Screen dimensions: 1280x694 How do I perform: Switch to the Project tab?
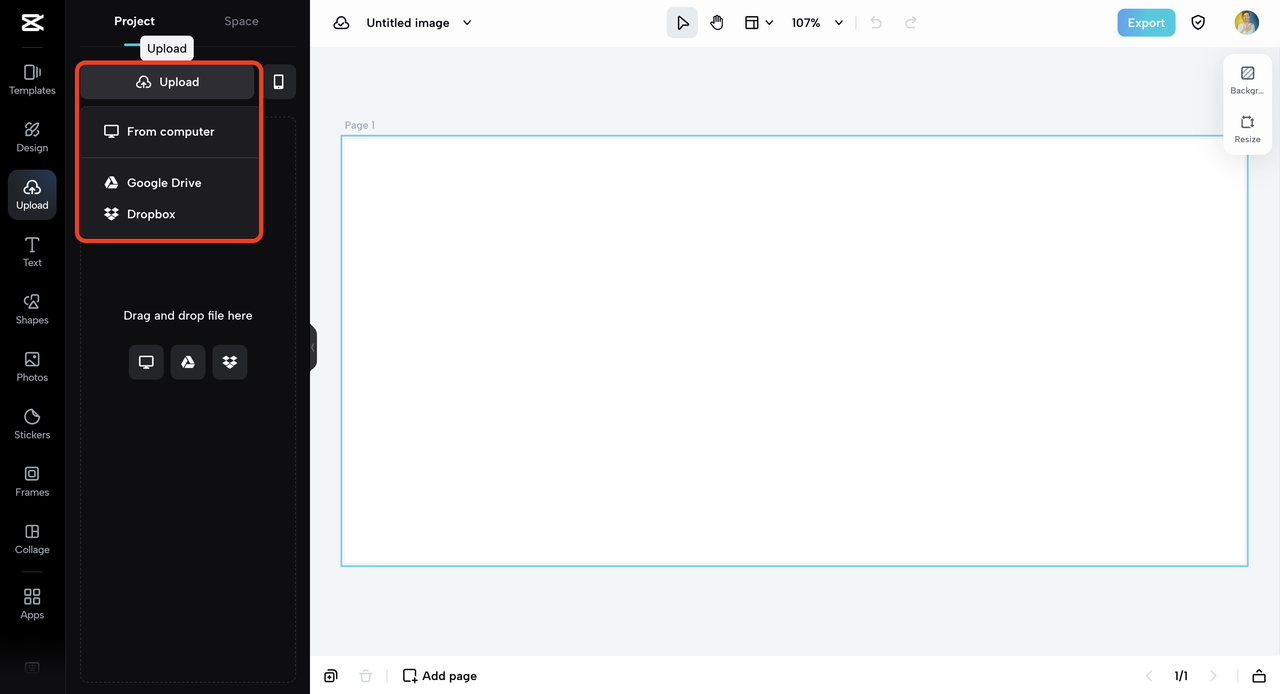pyautogui.click(x=134, y=21)
